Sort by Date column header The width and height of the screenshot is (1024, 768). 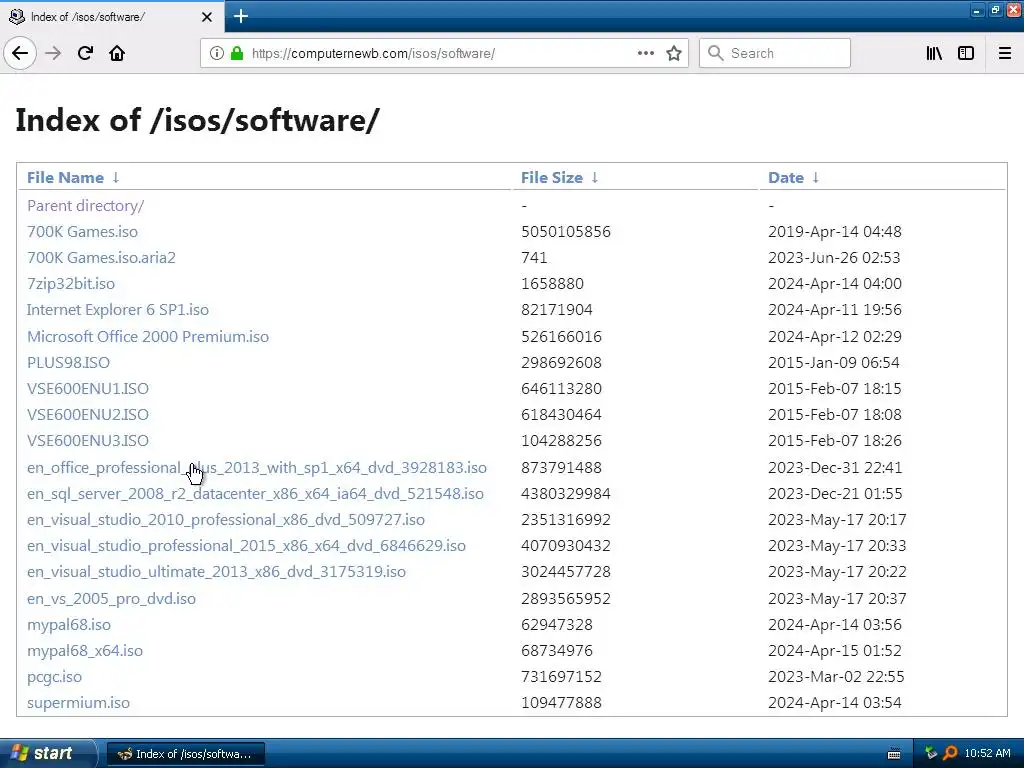pyautogui.click(x=786, y=178)
